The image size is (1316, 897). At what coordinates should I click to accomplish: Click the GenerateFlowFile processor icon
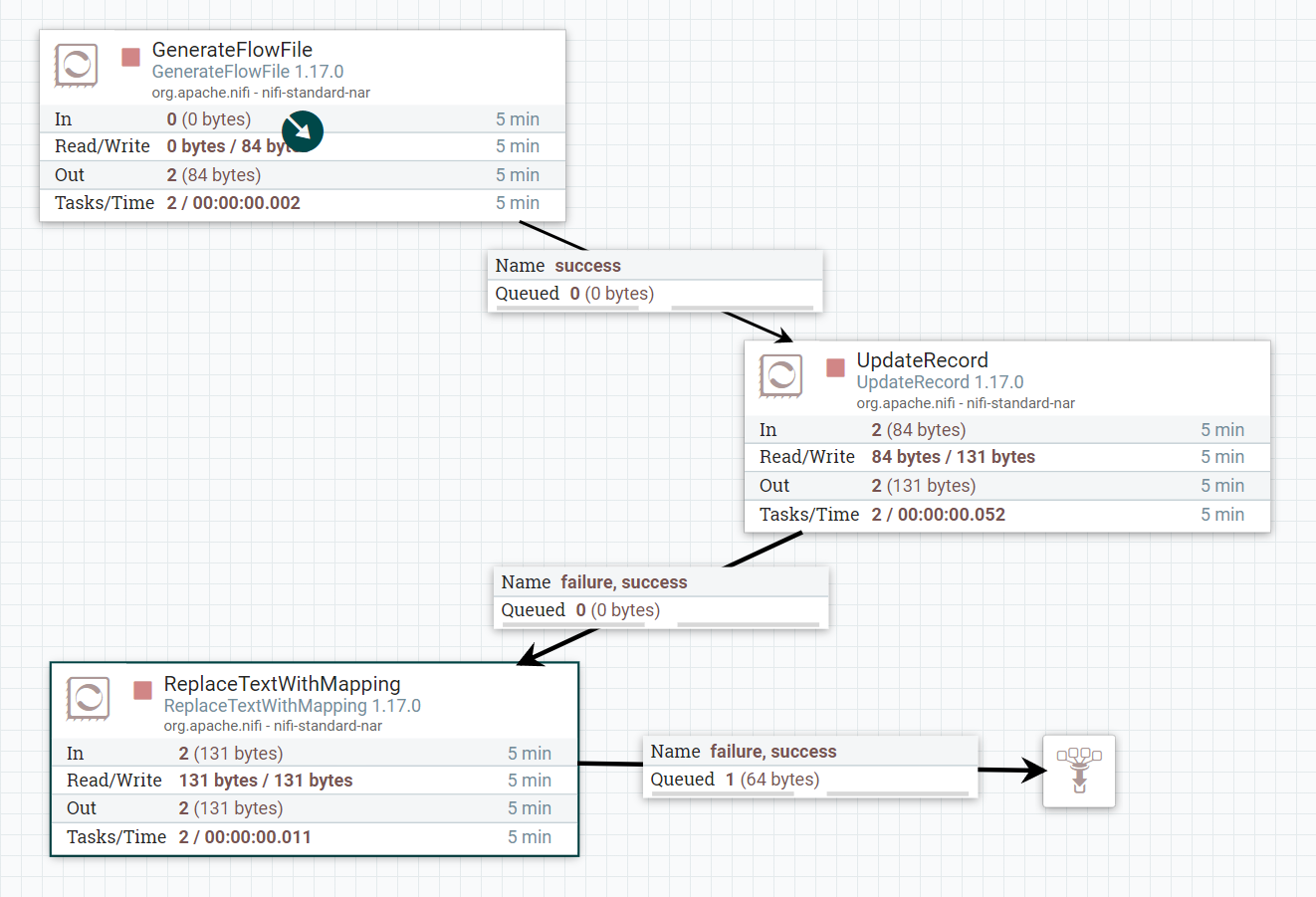[76, 67]
